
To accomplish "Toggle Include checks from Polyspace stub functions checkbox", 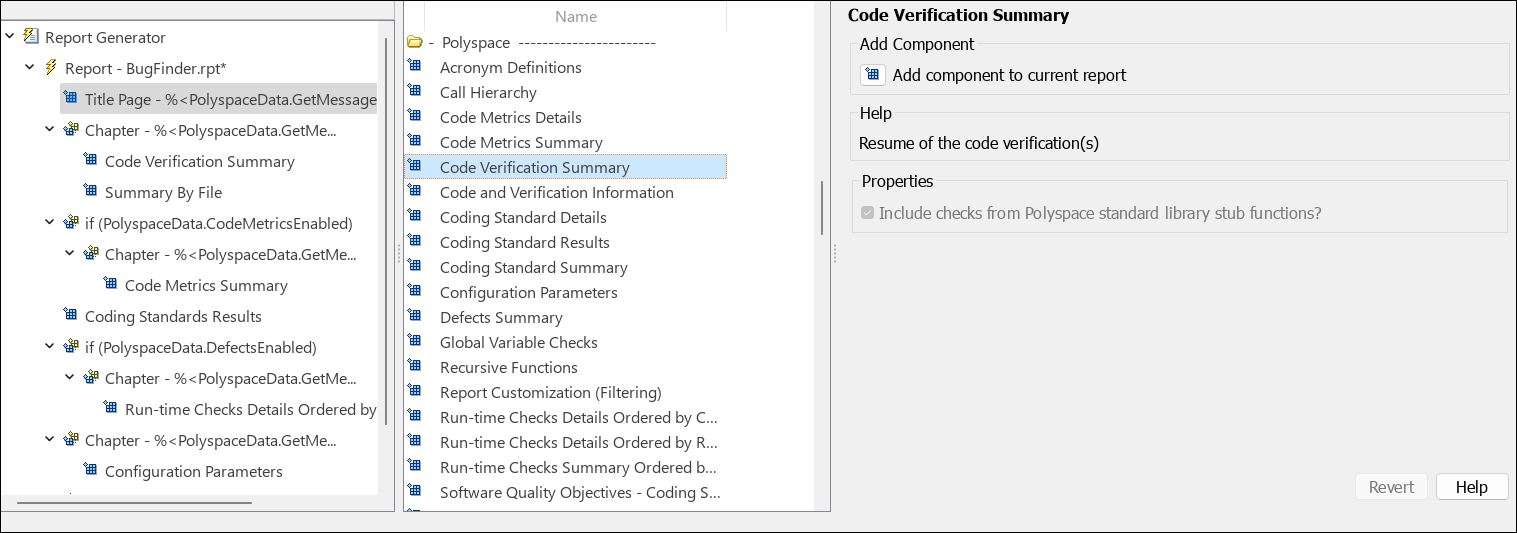I will tap(867, 213).
